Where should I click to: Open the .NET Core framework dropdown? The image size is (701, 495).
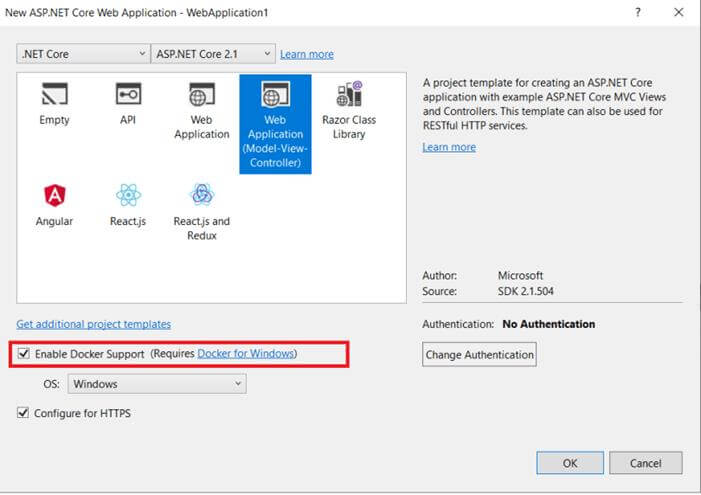[83, 54]
